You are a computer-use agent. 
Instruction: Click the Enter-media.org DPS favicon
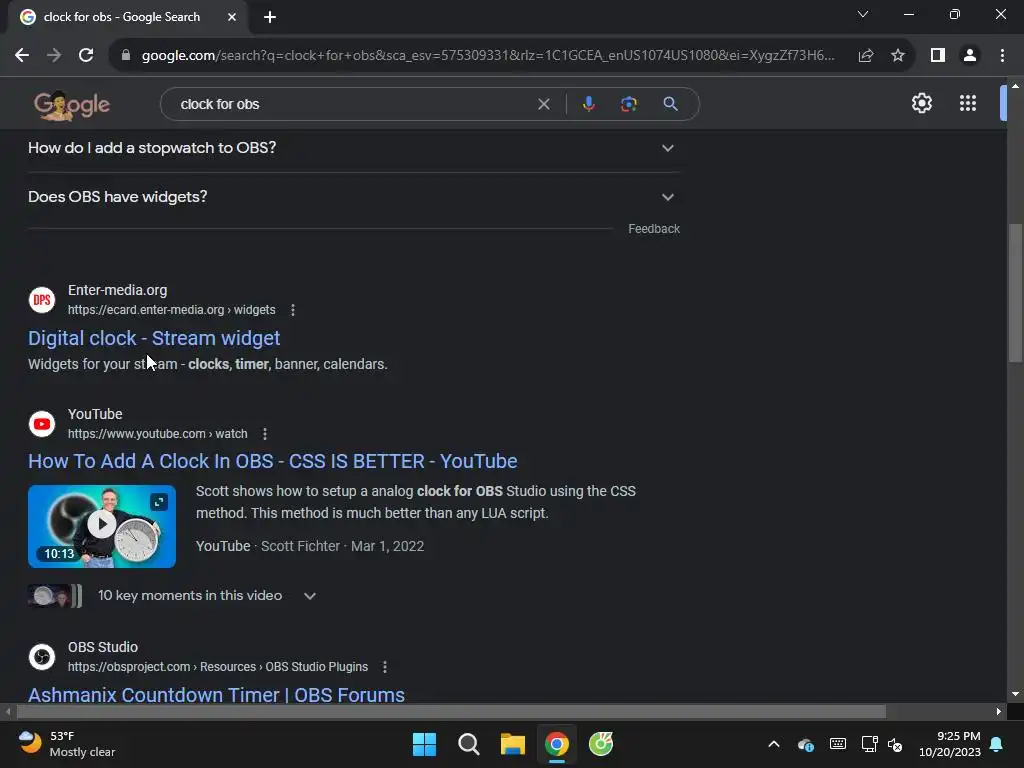(42, 300)
